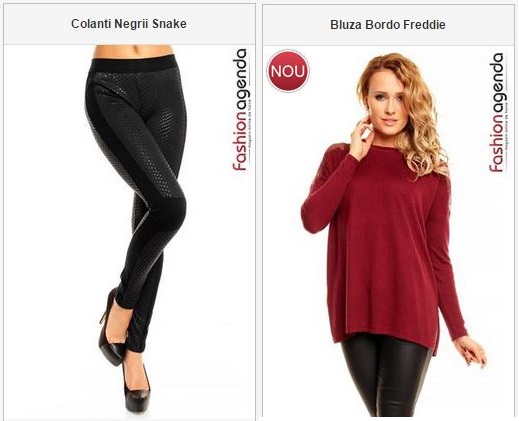Screen dimensions: 519x421
Task: Click gray header bar of Colanti card
Action: pyautogui.click(x=129, y=24)
